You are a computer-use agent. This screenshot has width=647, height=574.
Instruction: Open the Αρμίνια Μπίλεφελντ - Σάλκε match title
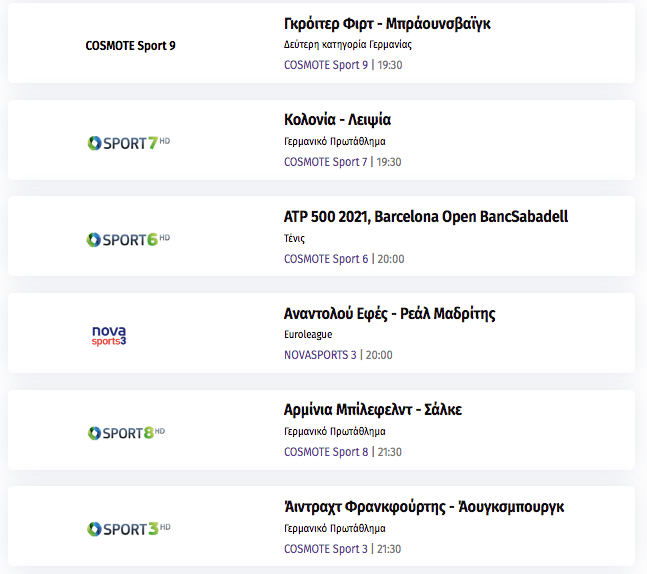[373, 410]
